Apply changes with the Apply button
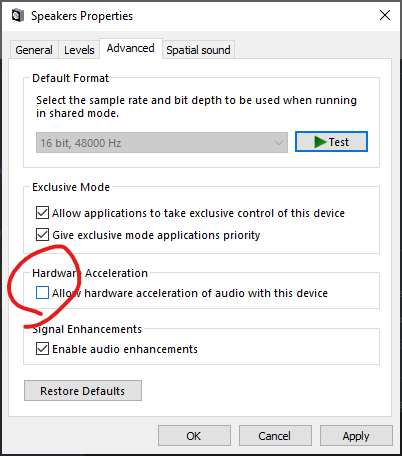Viewport: 402px width, 456px height. coord(356,436)
